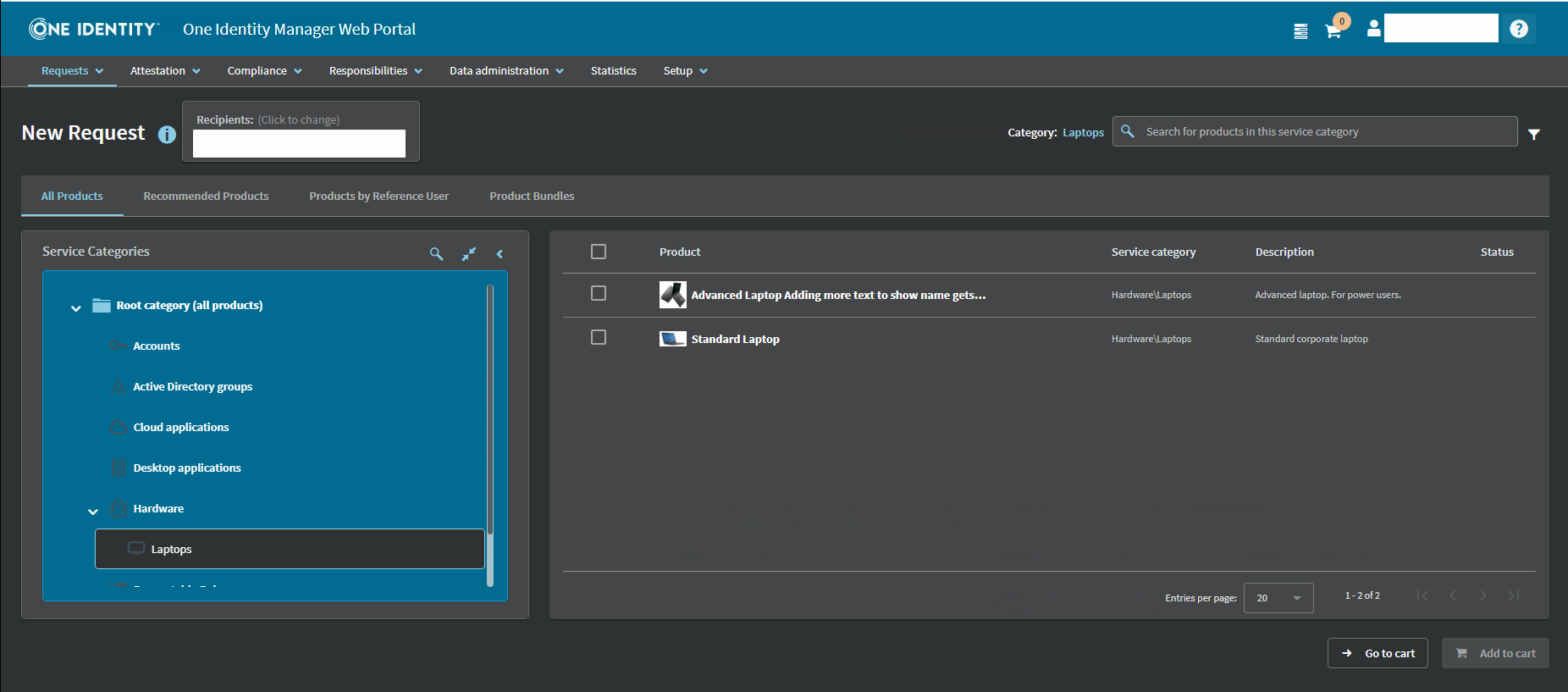Collapse the Hardware category node
Viewport: 1568px width, 692px height.
[x=93, y=511]
